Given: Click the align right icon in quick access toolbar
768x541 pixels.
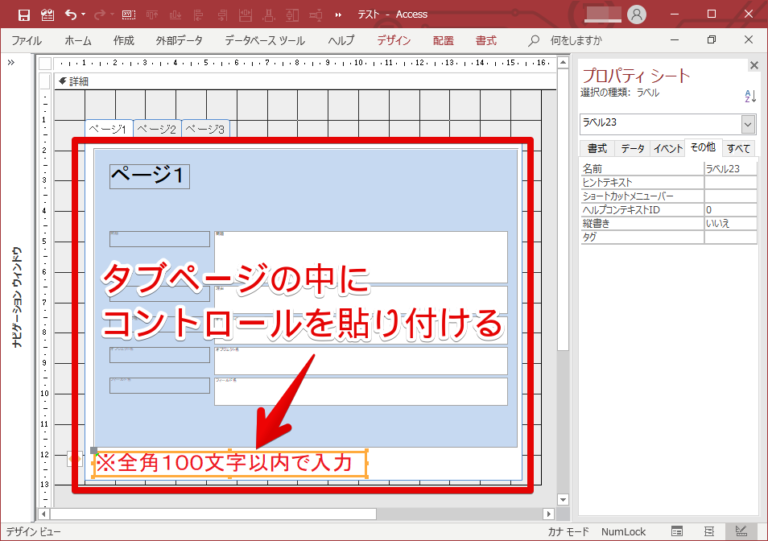Looking at the screenshot, I should click(222, 15).
